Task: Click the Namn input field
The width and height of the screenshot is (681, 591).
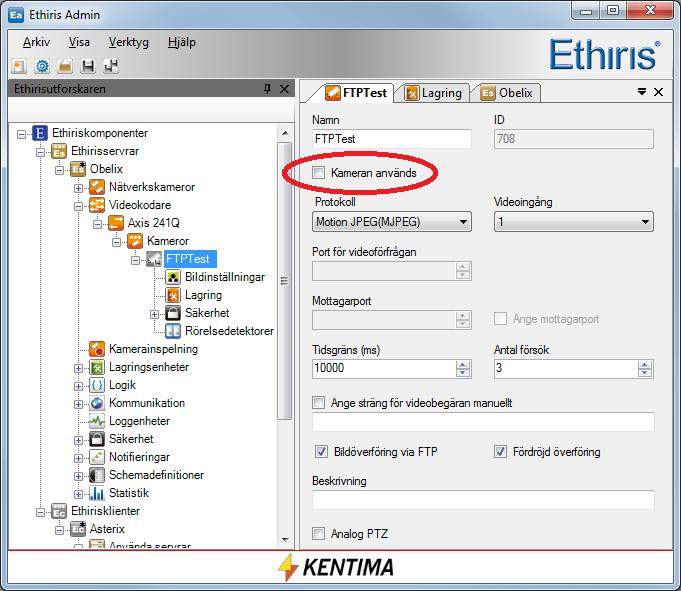Action: pyautogui.click(x=391, y=139)
